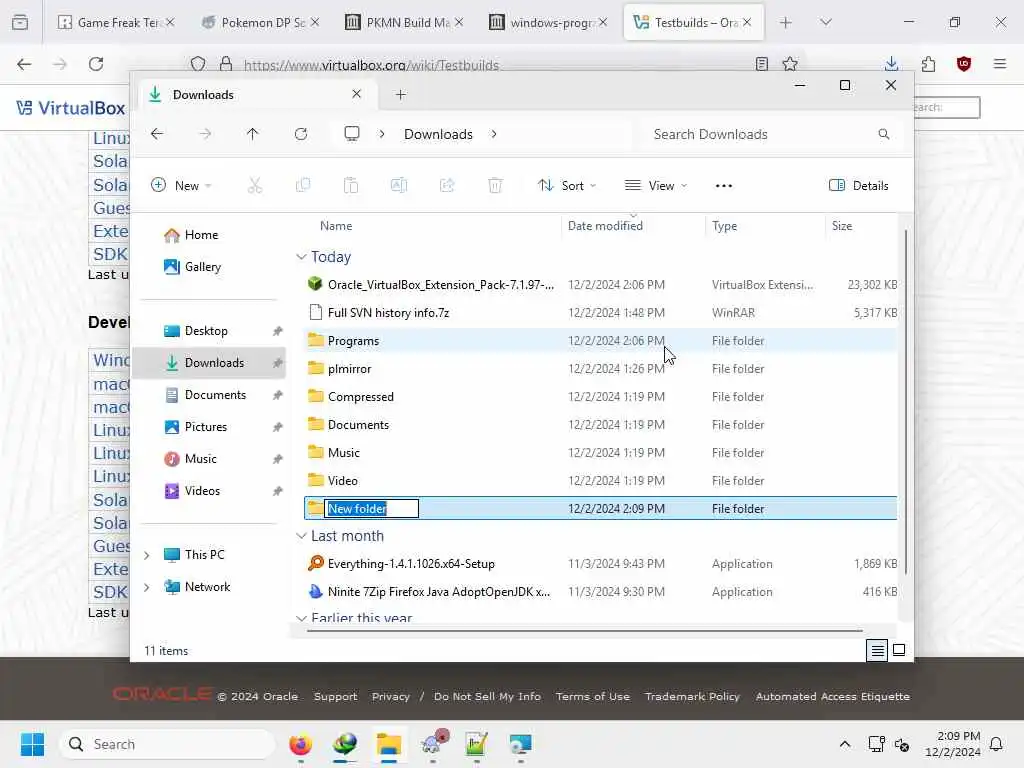This screenshot has height=768, width=1024.
Task: Go back in File Explorer
Action: pyautogui.click(x=157, y=134)
